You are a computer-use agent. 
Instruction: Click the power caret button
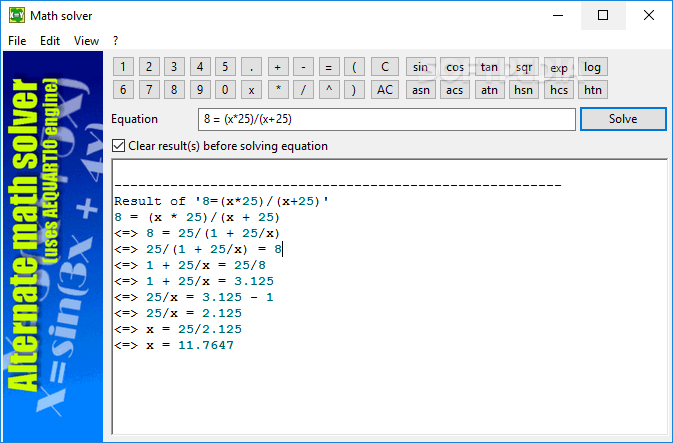329,90
